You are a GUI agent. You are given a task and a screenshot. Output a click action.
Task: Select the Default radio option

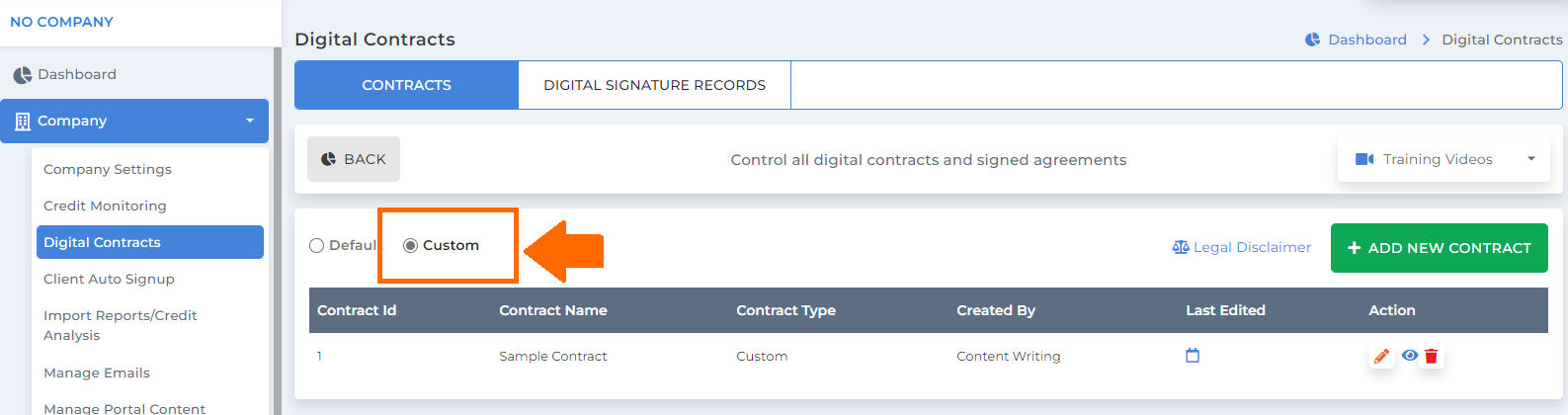pos(316,246)
